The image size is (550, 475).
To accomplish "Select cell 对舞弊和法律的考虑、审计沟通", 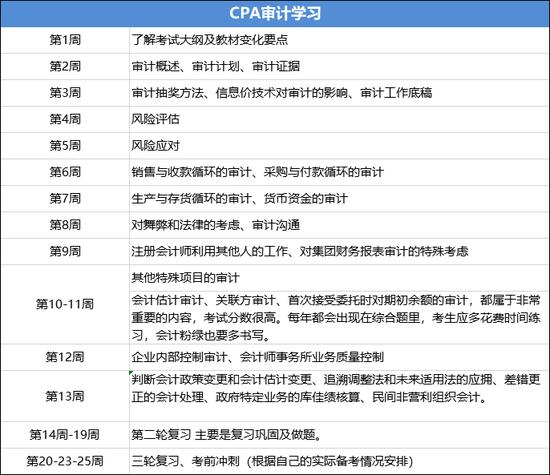I will coord(339,225).
